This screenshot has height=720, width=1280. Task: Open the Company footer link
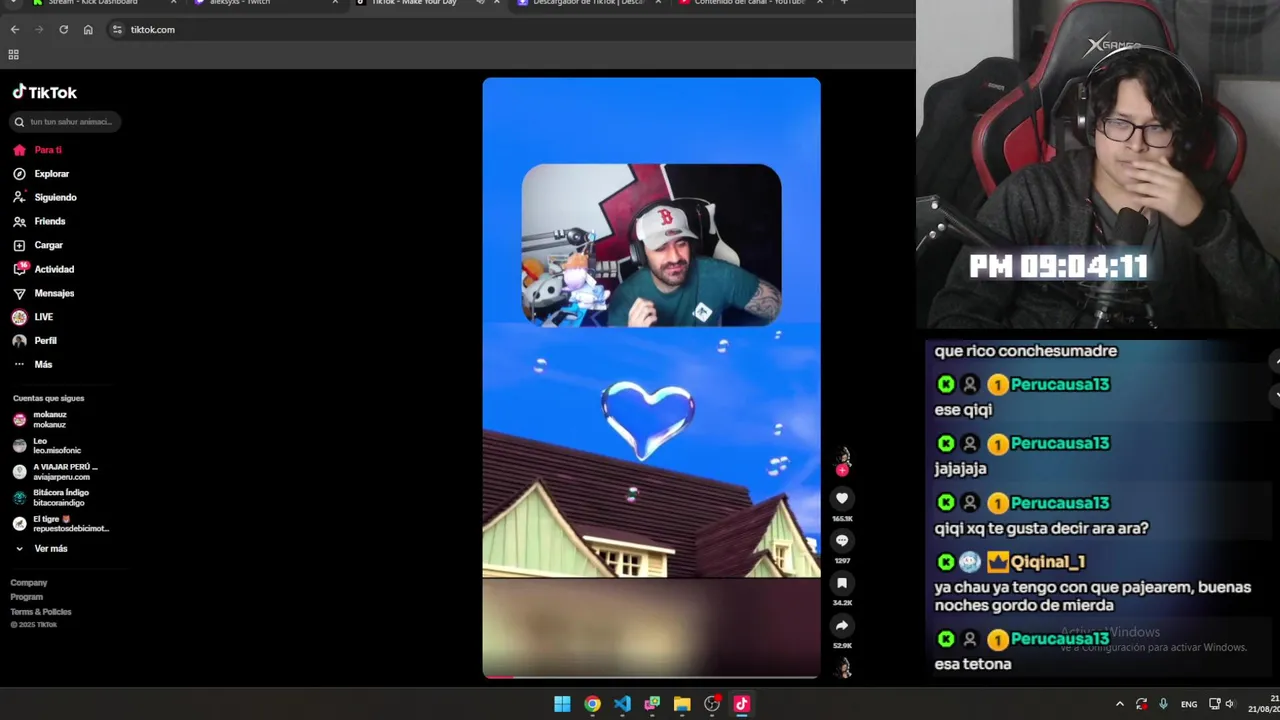point(29,583)
